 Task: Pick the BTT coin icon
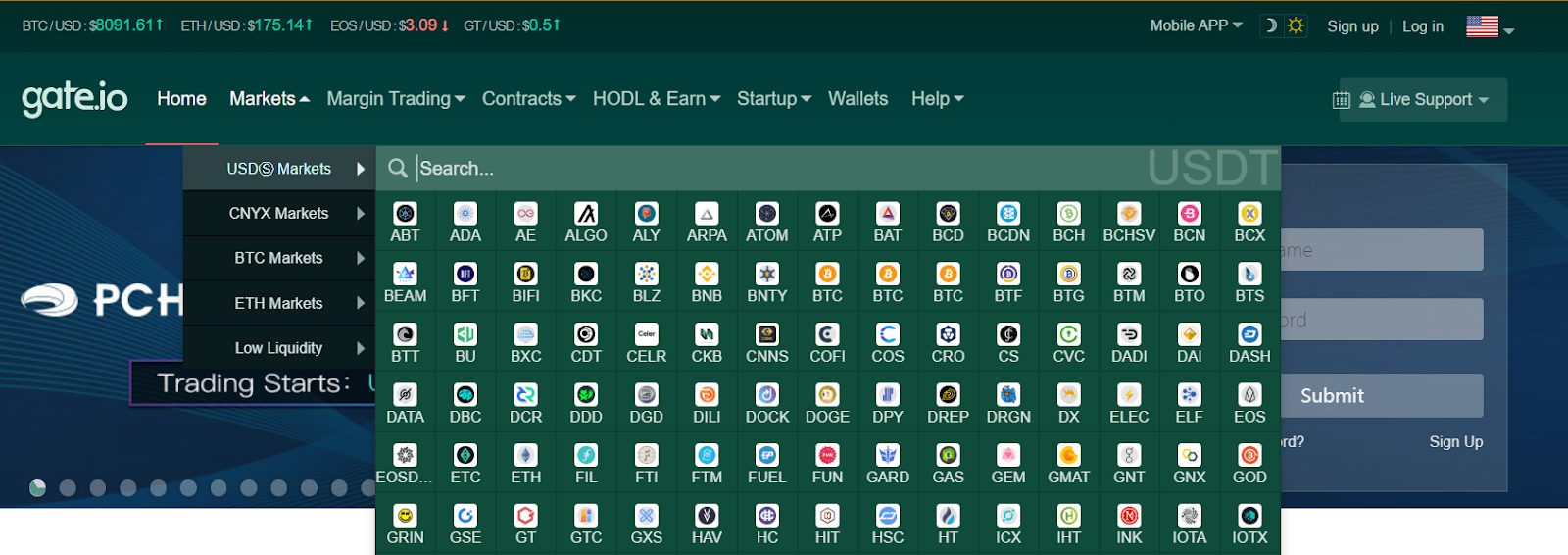(x=405, y=334)
